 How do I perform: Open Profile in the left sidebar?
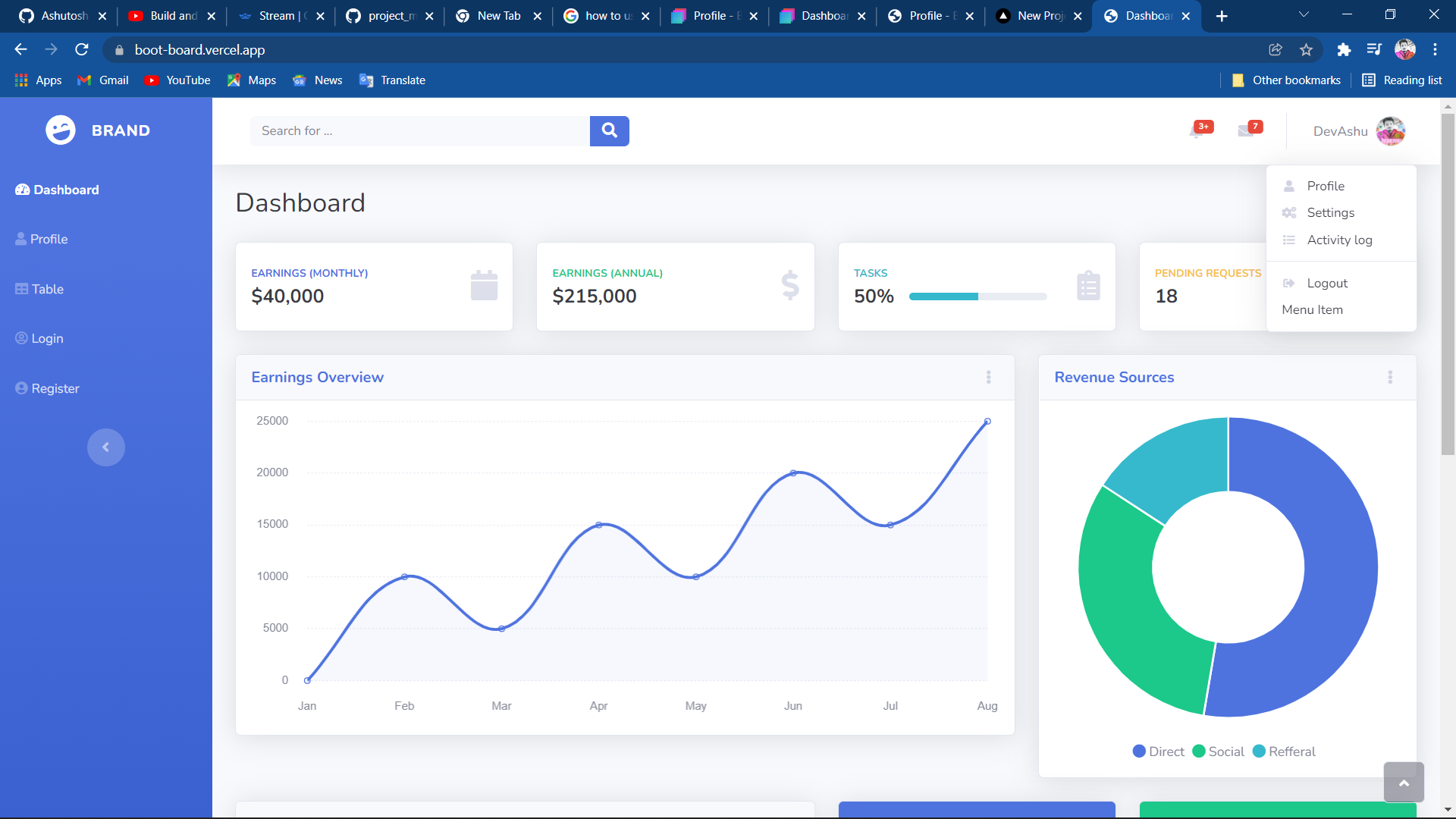pyautogui.click(x=42, y=239)
